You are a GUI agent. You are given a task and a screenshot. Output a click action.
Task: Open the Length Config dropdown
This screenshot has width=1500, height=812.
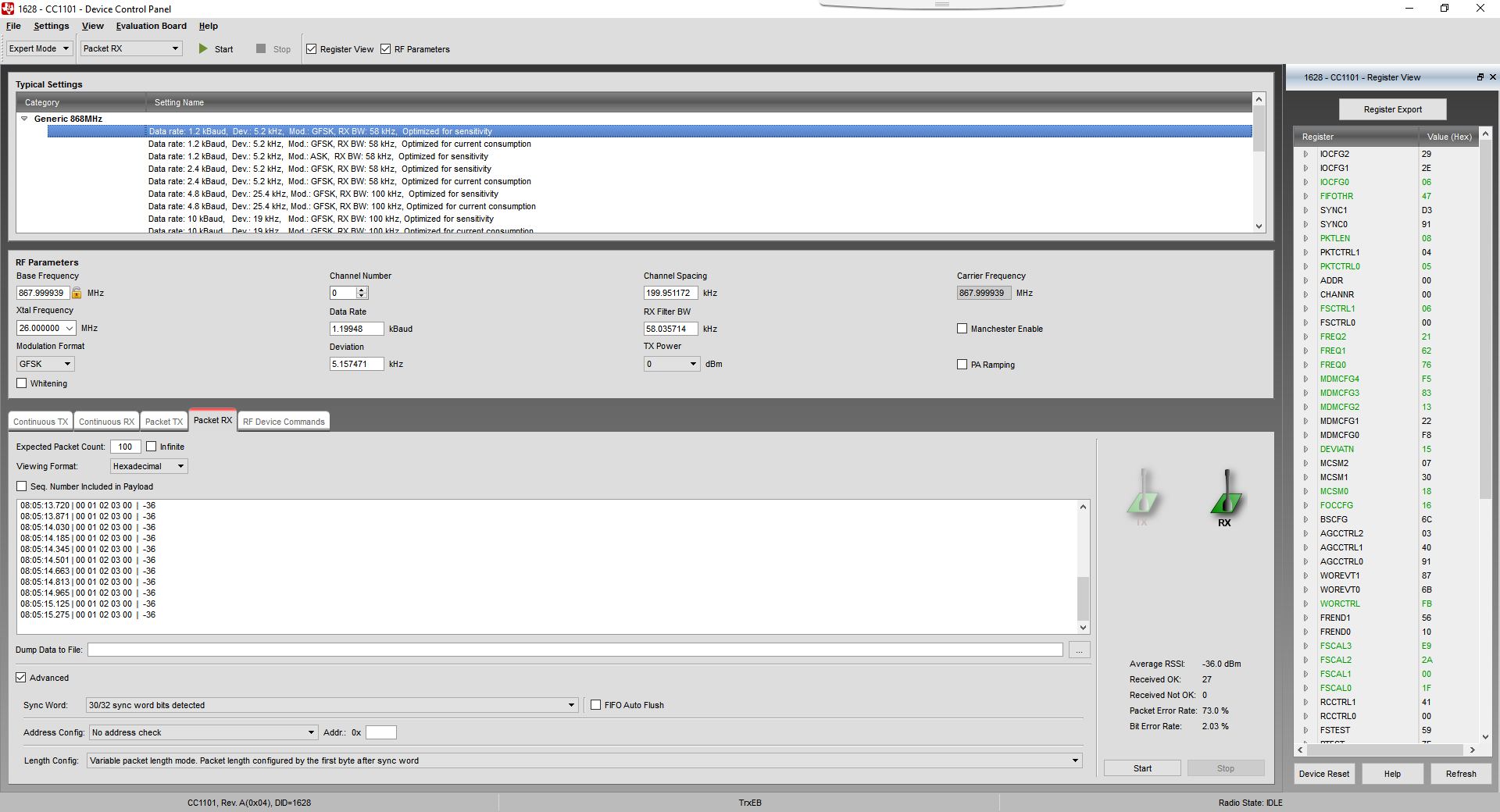click(584, 760)
